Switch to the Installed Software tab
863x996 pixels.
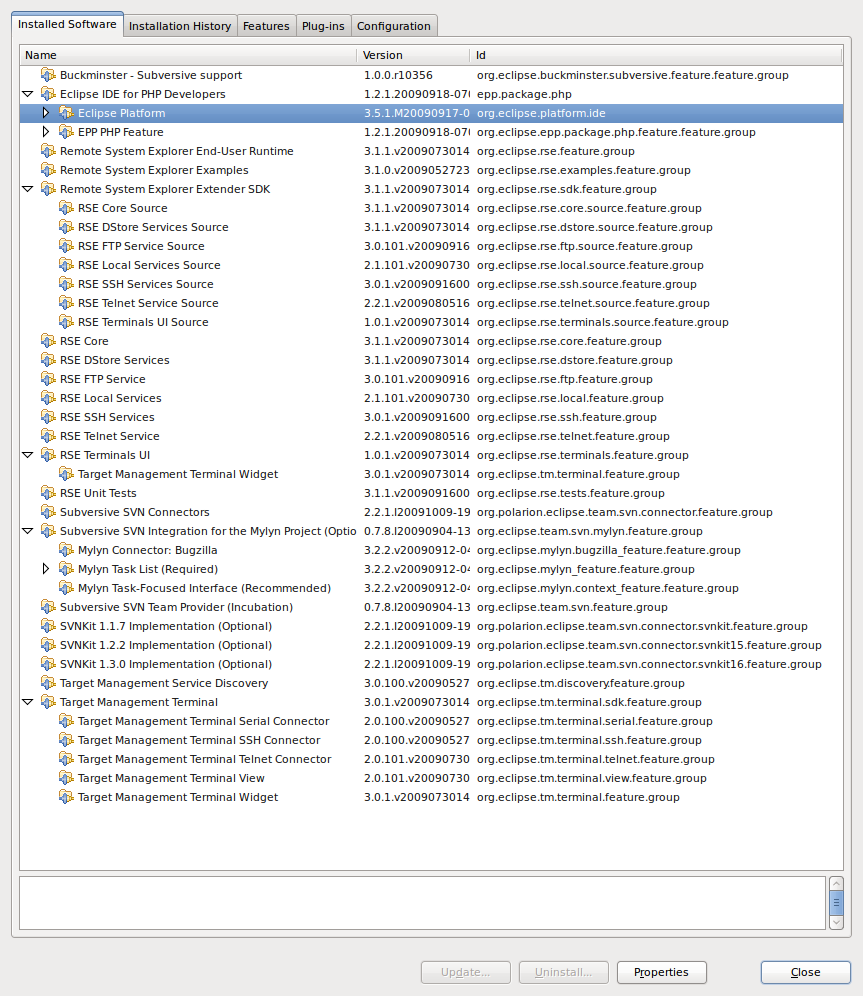click(x=67, y=24)
